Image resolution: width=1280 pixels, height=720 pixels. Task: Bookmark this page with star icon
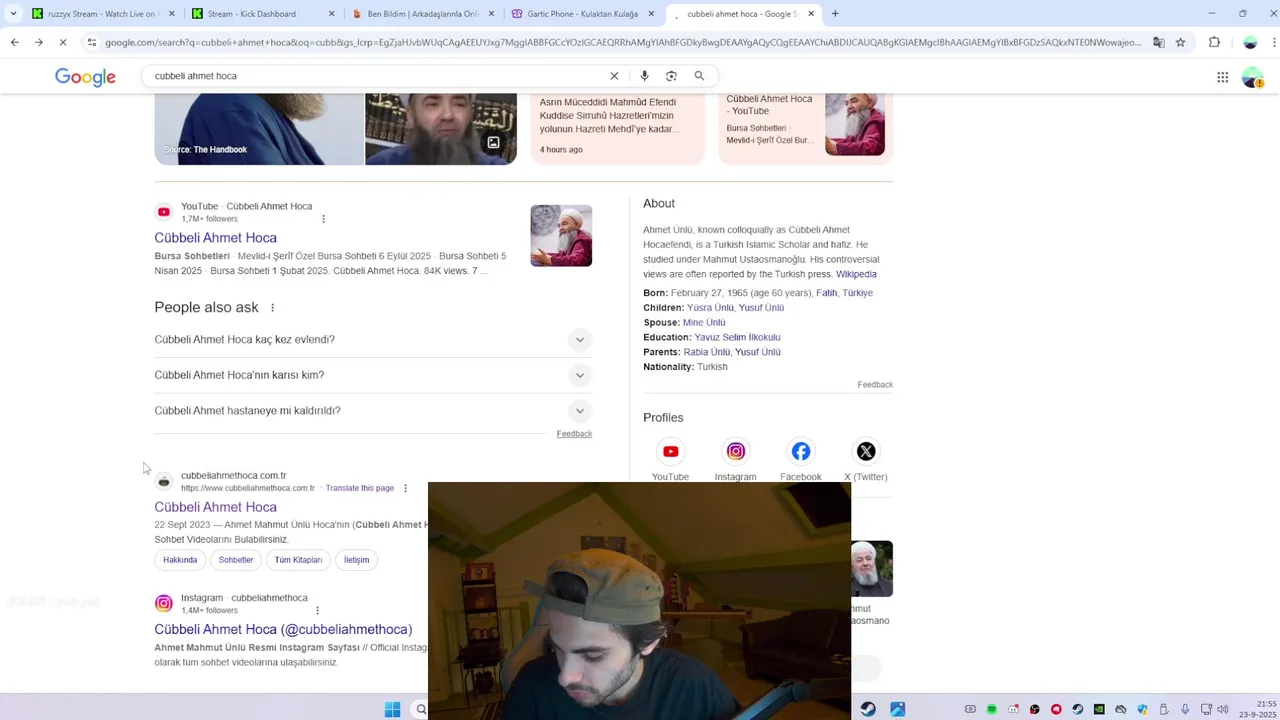pos(1180,42)
